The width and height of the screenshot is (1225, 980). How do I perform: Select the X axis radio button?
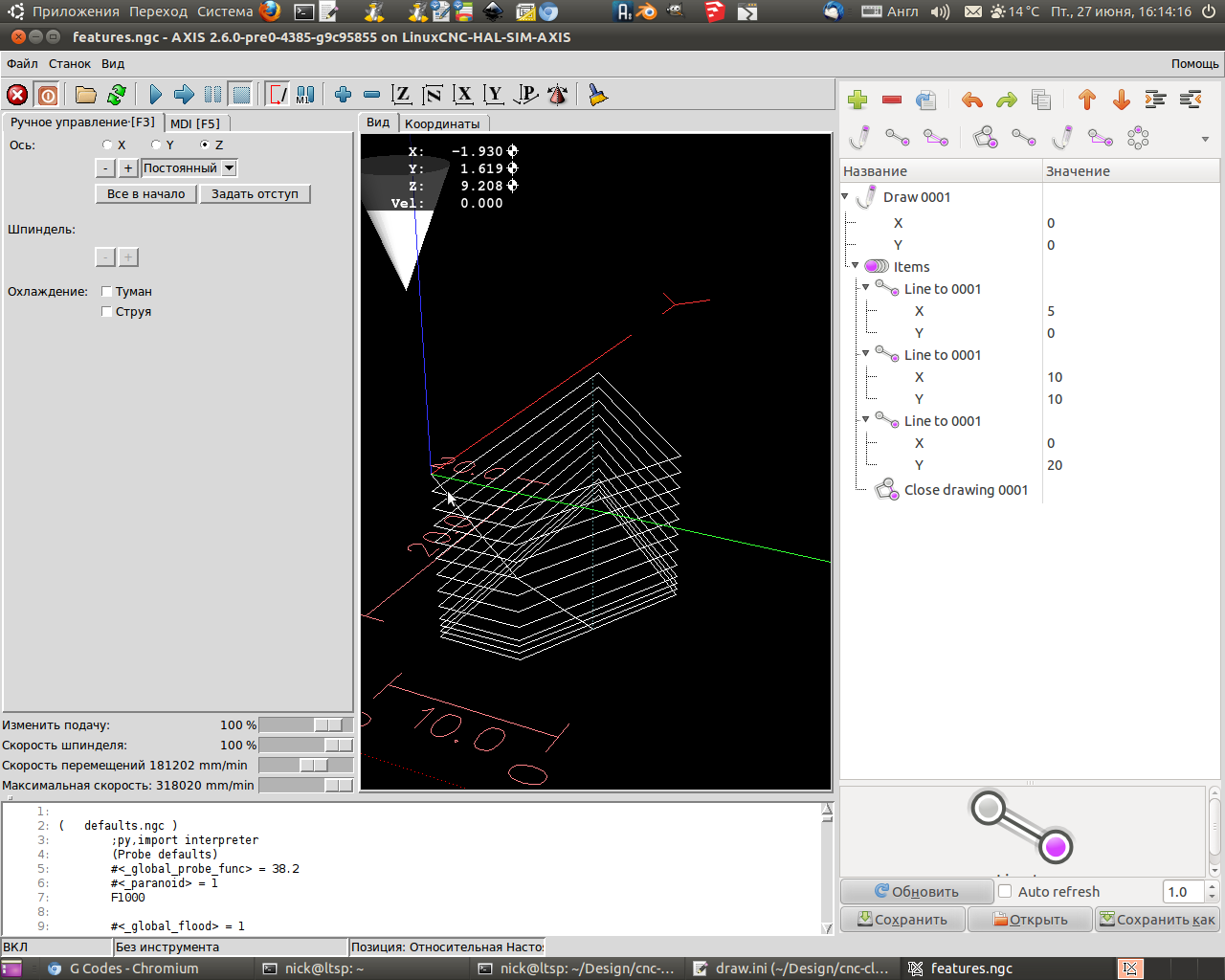[x=108, y=145]
